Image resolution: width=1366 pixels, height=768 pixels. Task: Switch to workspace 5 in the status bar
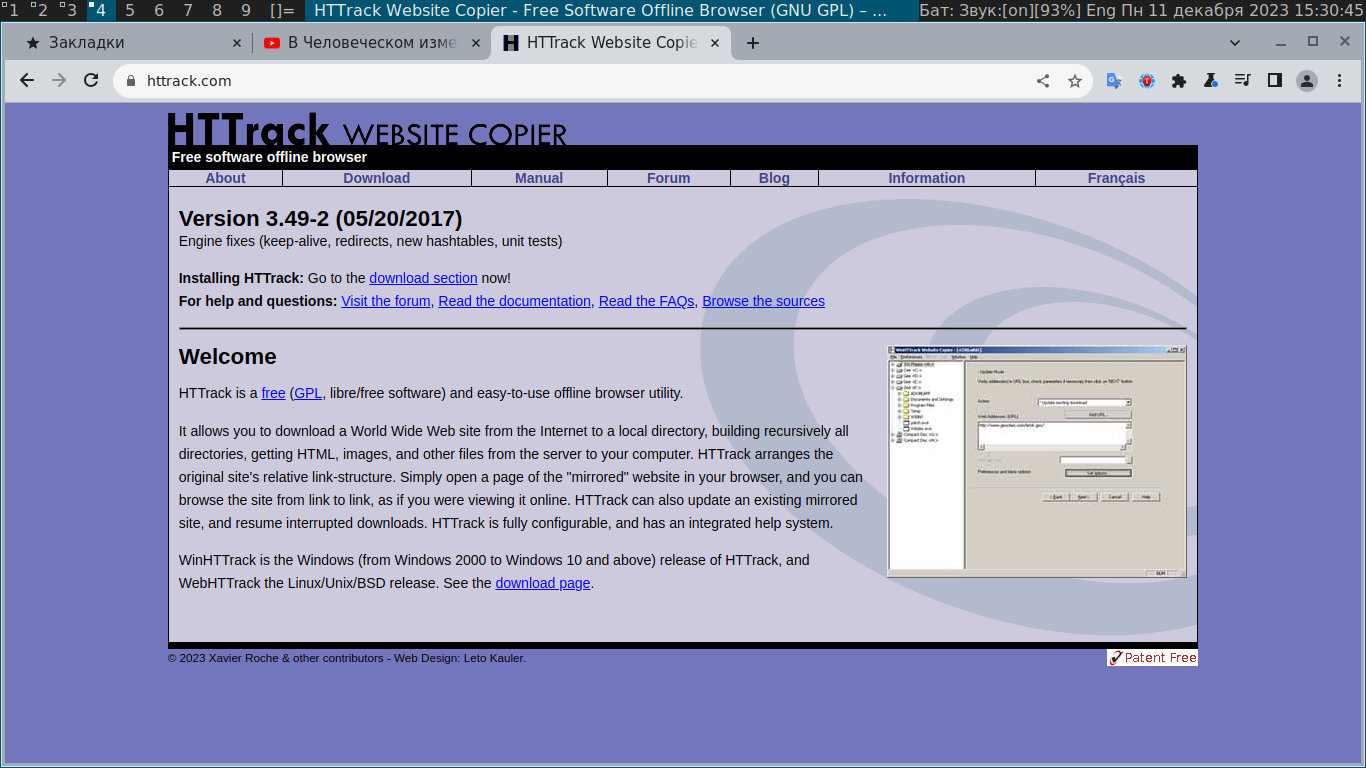point(130,11)
